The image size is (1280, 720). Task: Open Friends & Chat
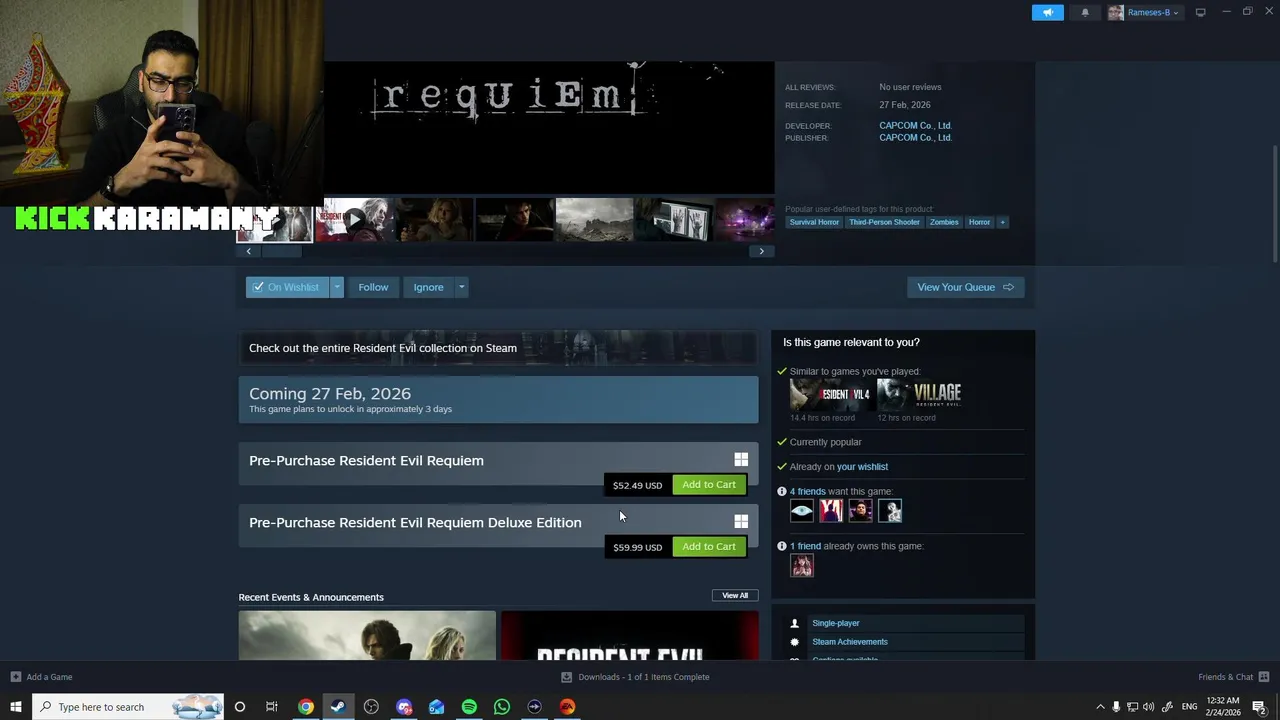tap(1234, 677)
